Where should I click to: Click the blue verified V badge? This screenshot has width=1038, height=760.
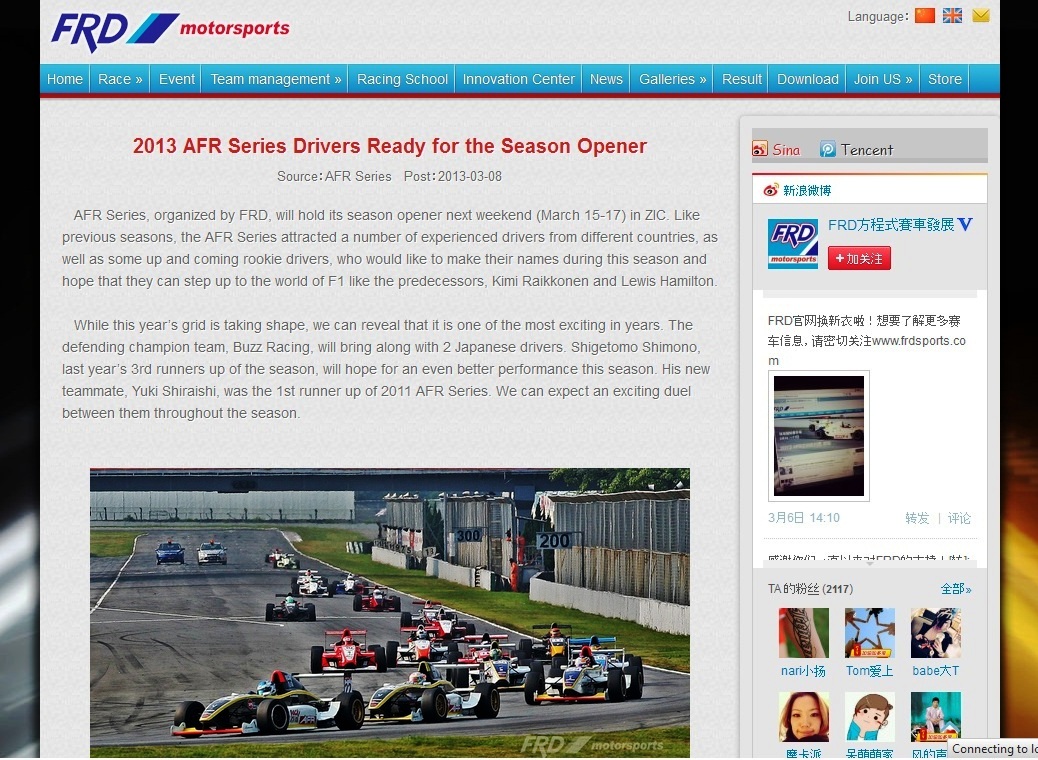(965, 225)
